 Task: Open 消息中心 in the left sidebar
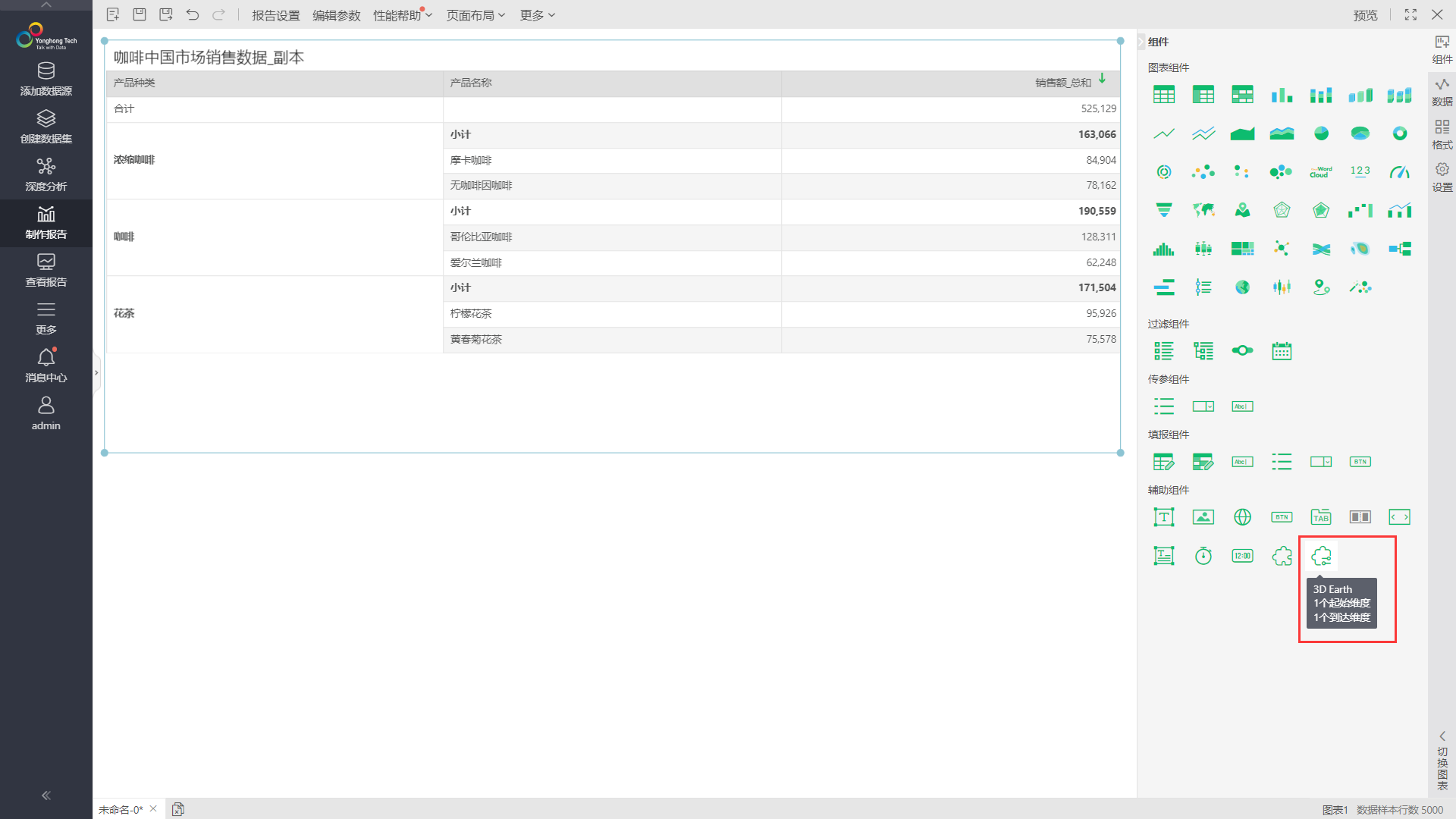(x=46, y=365)
